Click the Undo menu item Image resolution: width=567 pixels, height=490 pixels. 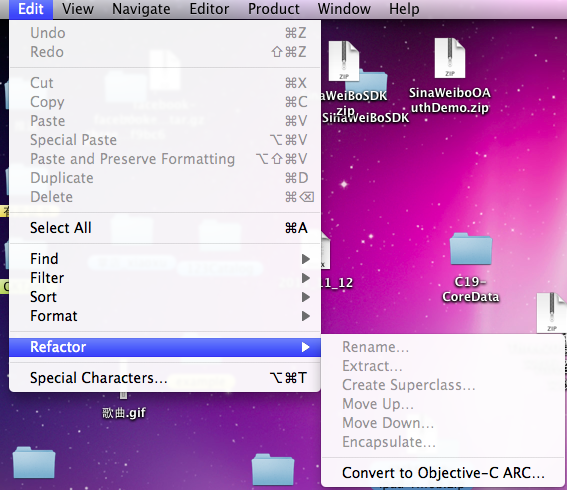[x=165, y=33]
